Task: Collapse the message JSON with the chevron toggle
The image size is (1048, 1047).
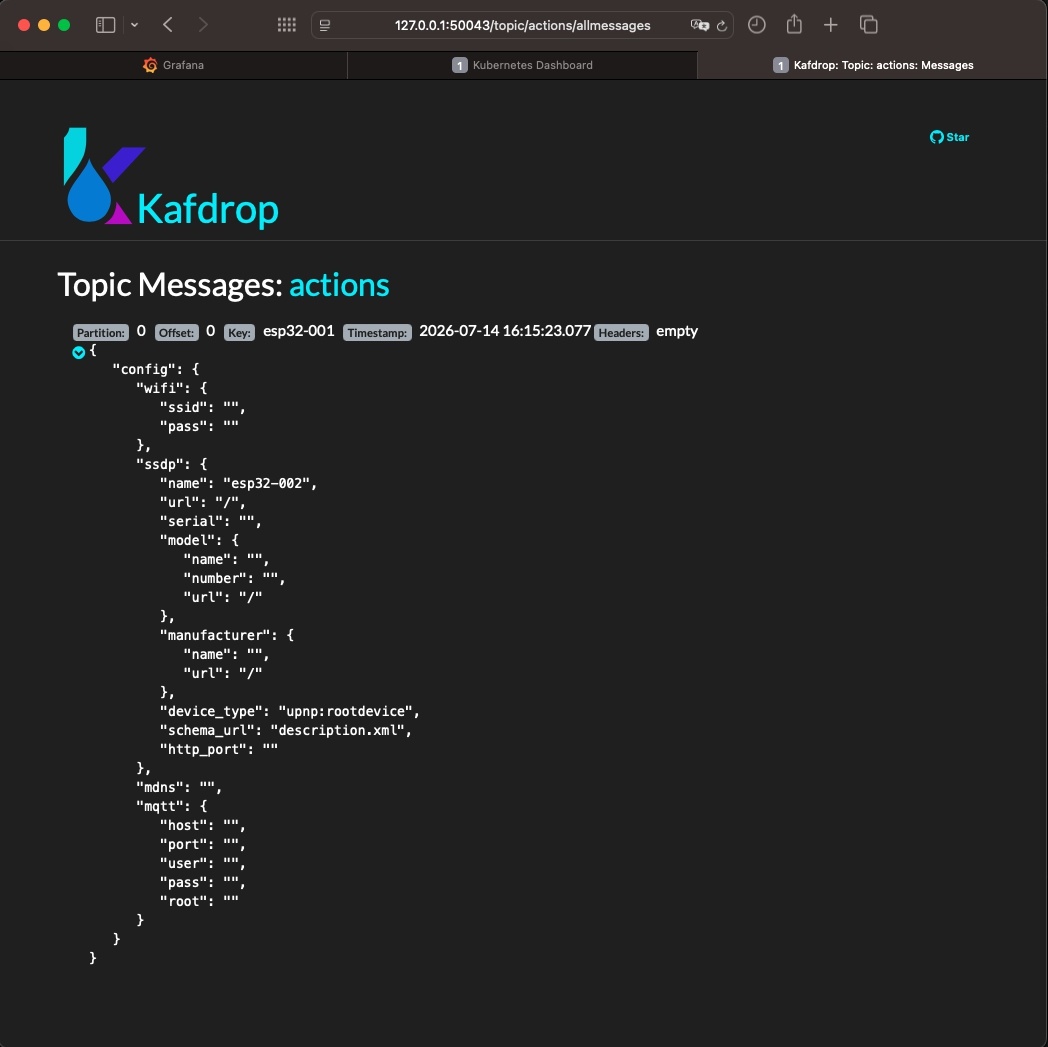Action: [78, 353]
